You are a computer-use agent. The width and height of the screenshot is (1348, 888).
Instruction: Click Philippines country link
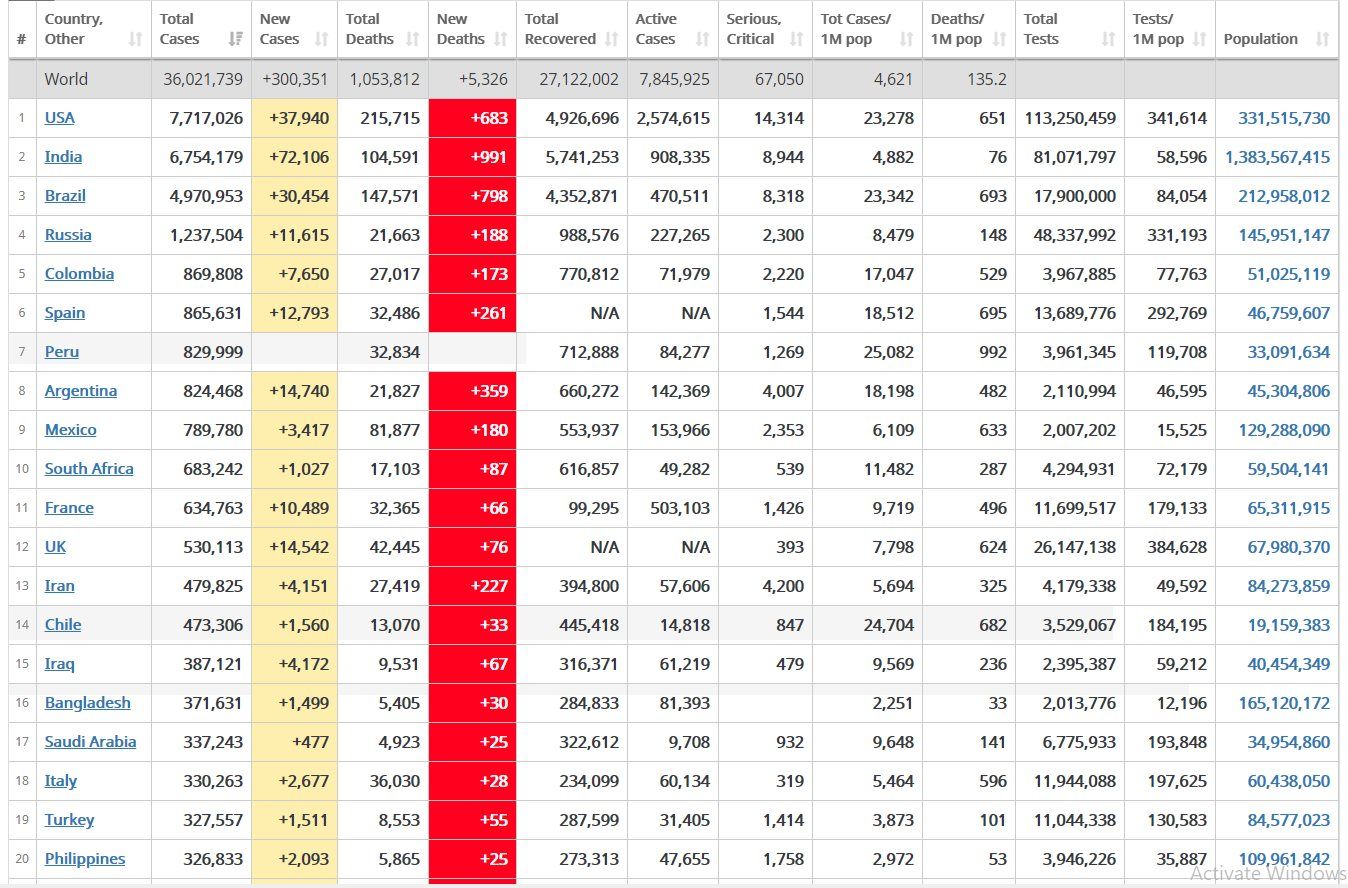[85, 859]
